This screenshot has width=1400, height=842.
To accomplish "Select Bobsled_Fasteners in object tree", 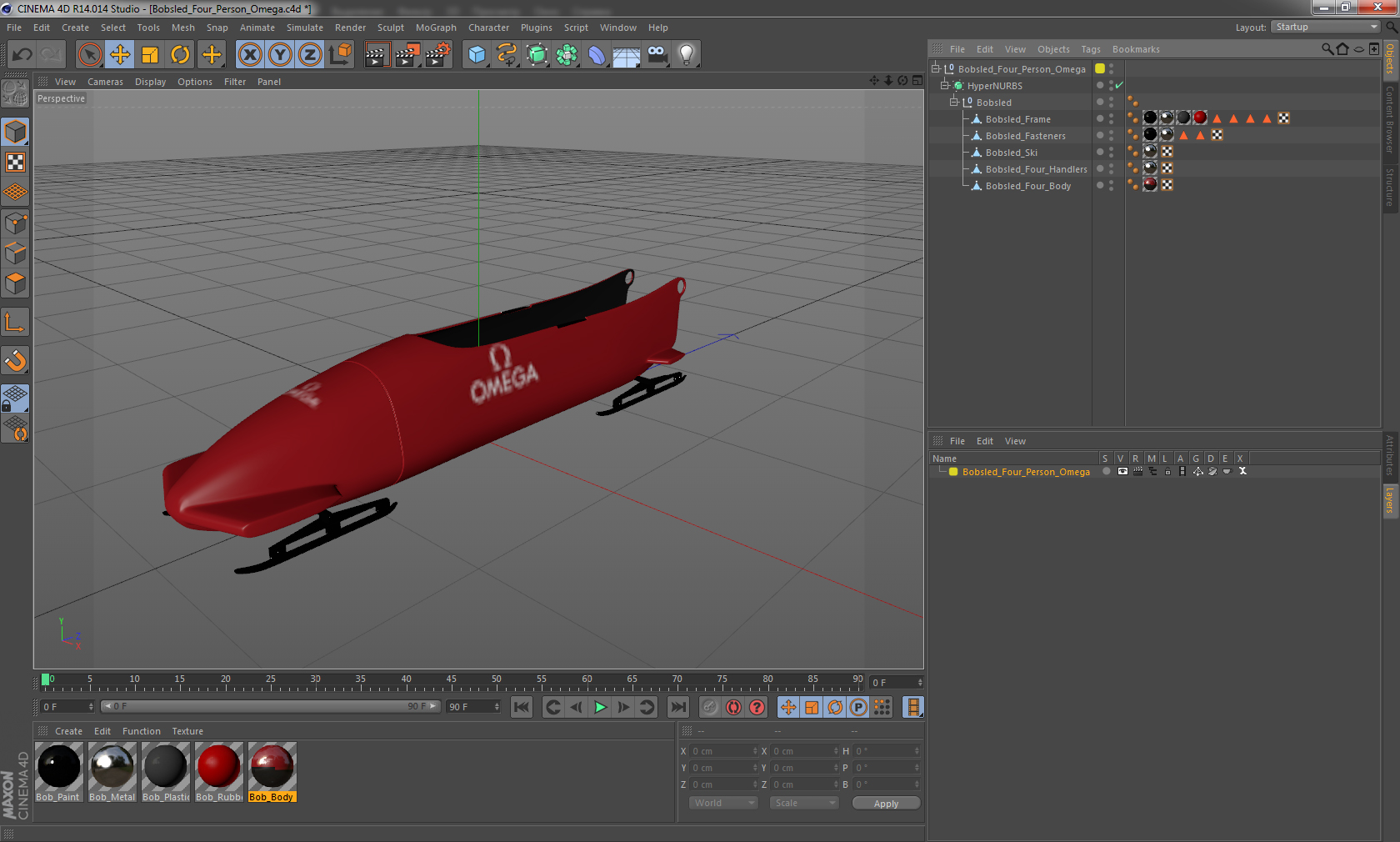I will [x=1025, y=136].
